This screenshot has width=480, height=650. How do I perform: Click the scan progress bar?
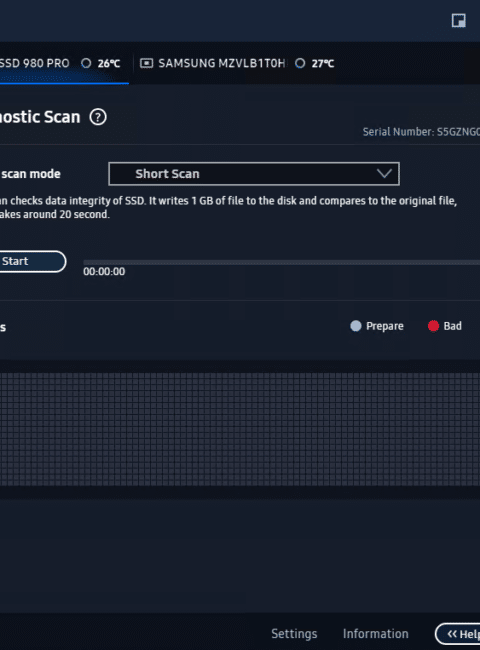[x=281, y=262]
